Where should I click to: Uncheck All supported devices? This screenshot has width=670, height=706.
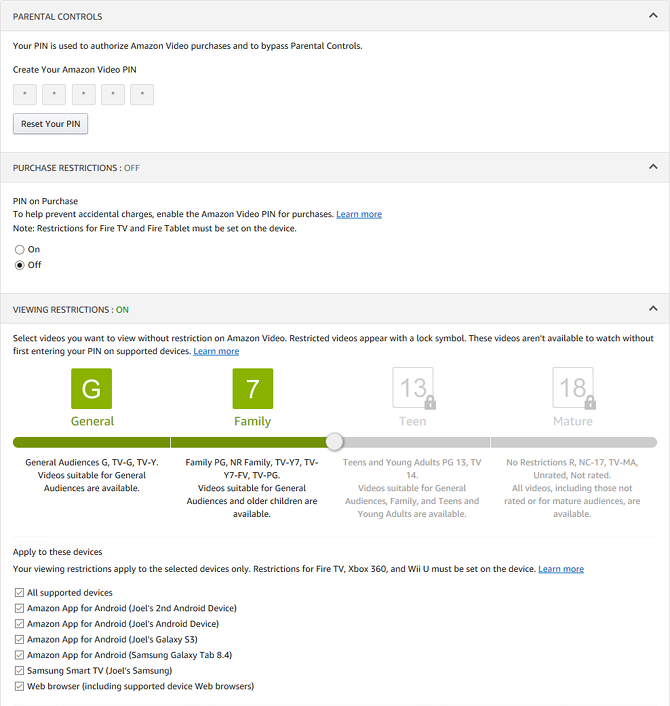[x=20, y=593]
